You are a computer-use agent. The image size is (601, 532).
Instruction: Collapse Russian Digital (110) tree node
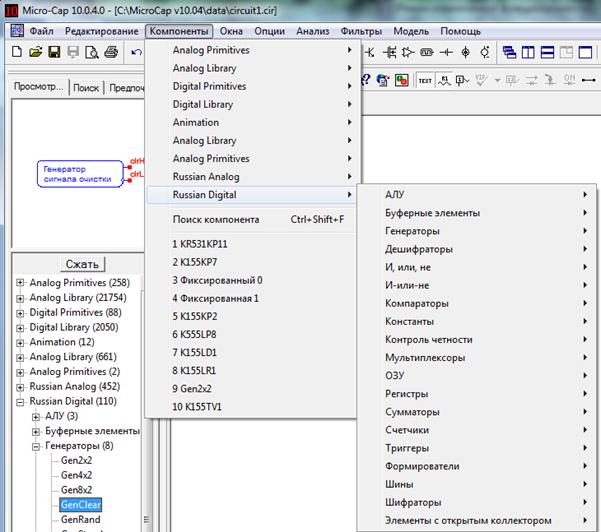20,402
